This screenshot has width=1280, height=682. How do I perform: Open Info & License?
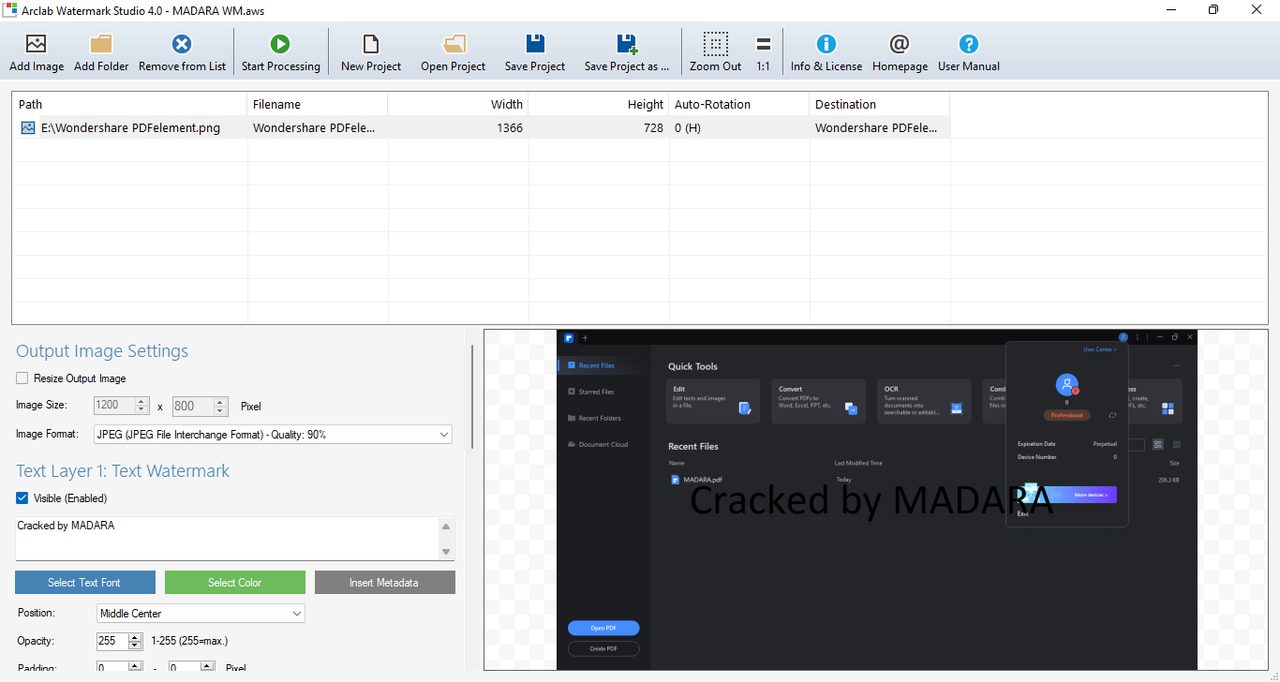pyautogui.click(x=826, y=52)
